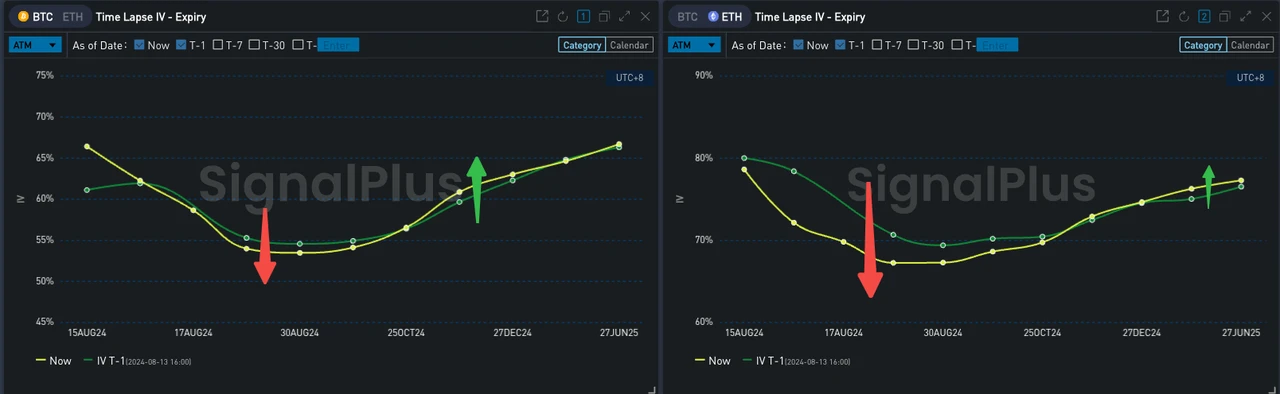
Task: Click the 75% axis value on BTC chart
Action: click(x=45, y=75)
